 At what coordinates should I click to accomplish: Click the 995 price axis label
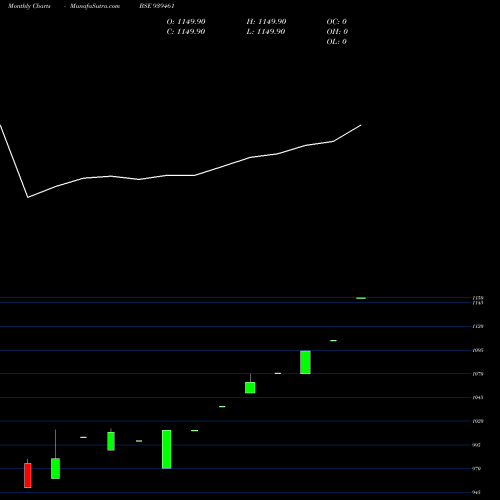[476, 445]
